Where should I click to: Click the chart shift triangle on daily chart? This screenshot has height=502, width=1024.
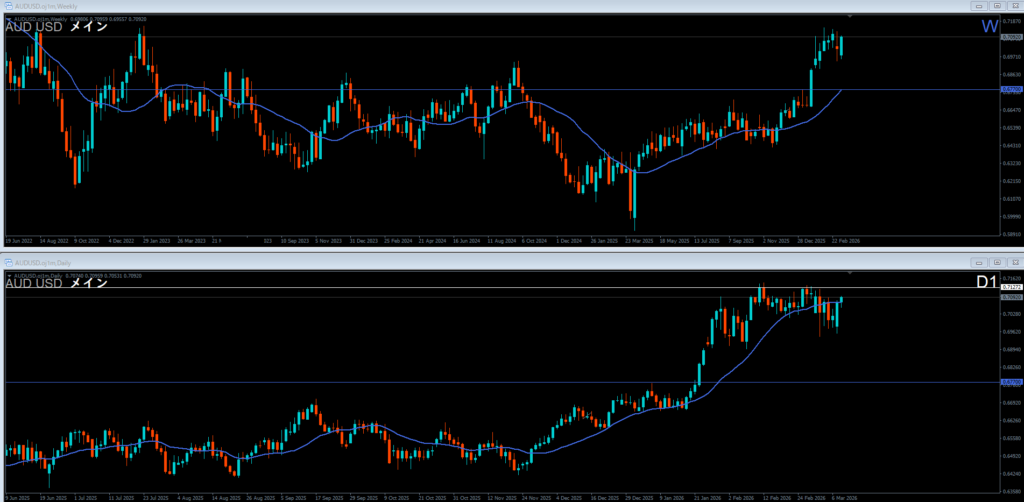(x=850, y=272)
